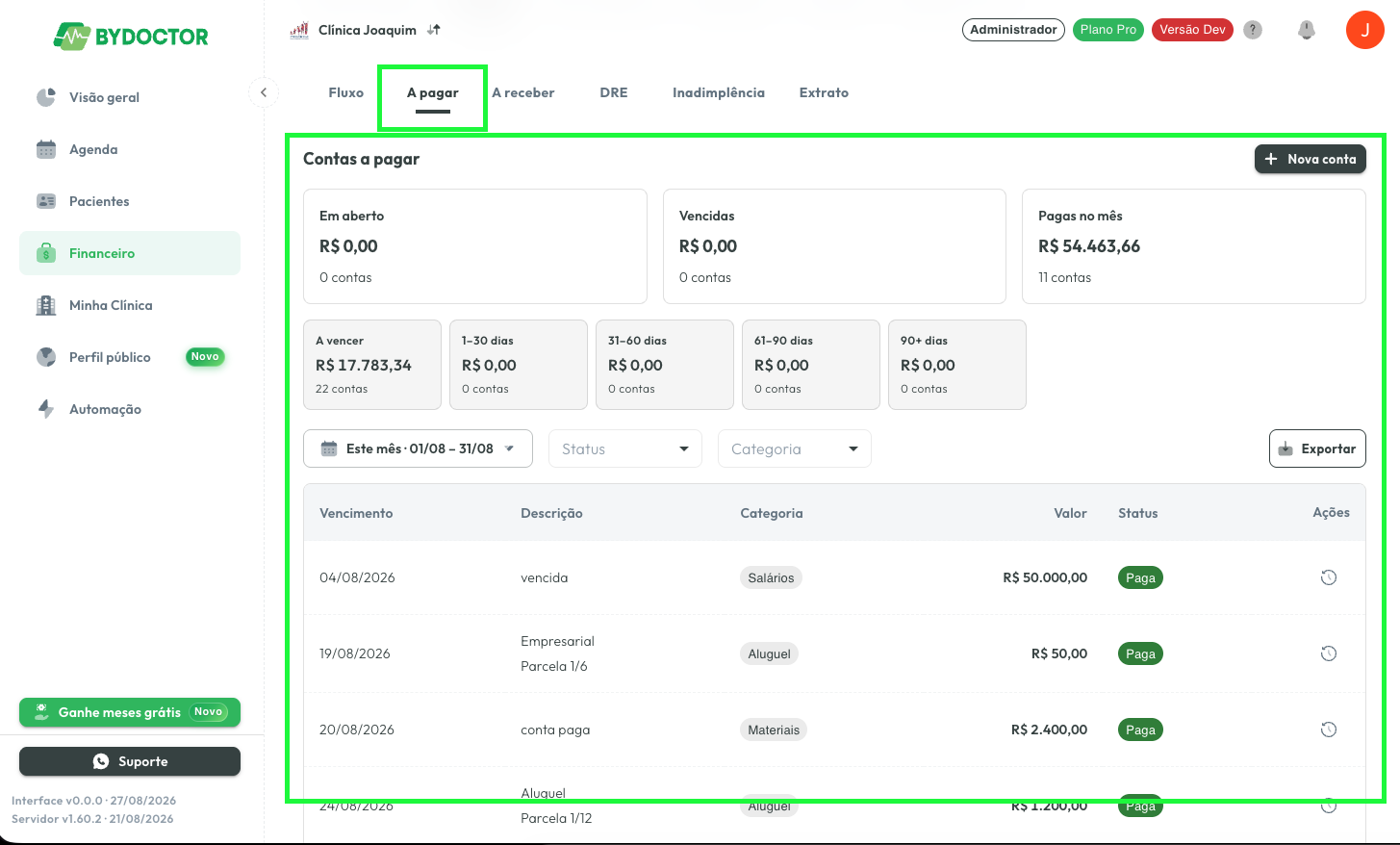Switch to the A receber tab
The height and width of the screenshot is (845, 1400).
point(523,92)
